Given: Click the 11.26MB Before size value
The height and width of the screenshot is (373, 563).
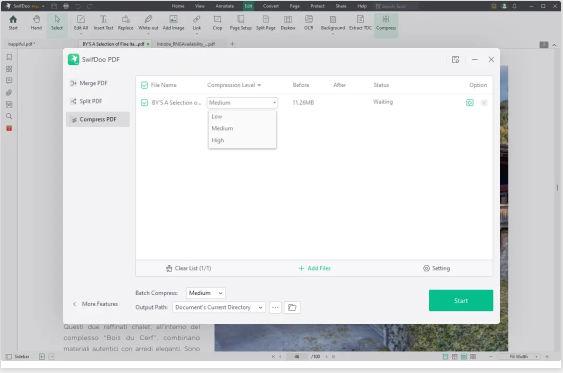Looking at the screenshot, I should [303, 103].
